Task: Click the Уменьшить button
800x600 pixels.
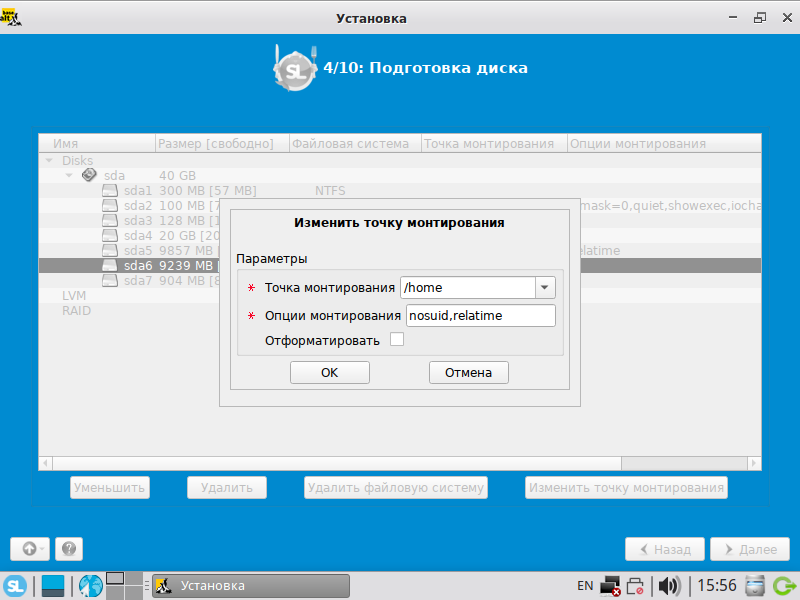Action: tap(110, 488)
